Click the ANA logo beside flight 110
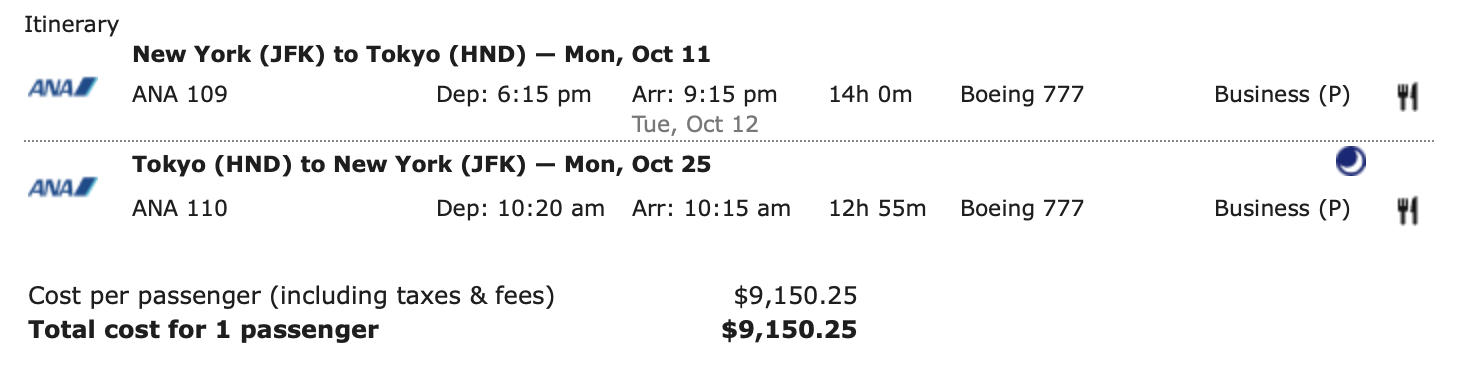Screen dimensions: 1460x374 point(63,186)
